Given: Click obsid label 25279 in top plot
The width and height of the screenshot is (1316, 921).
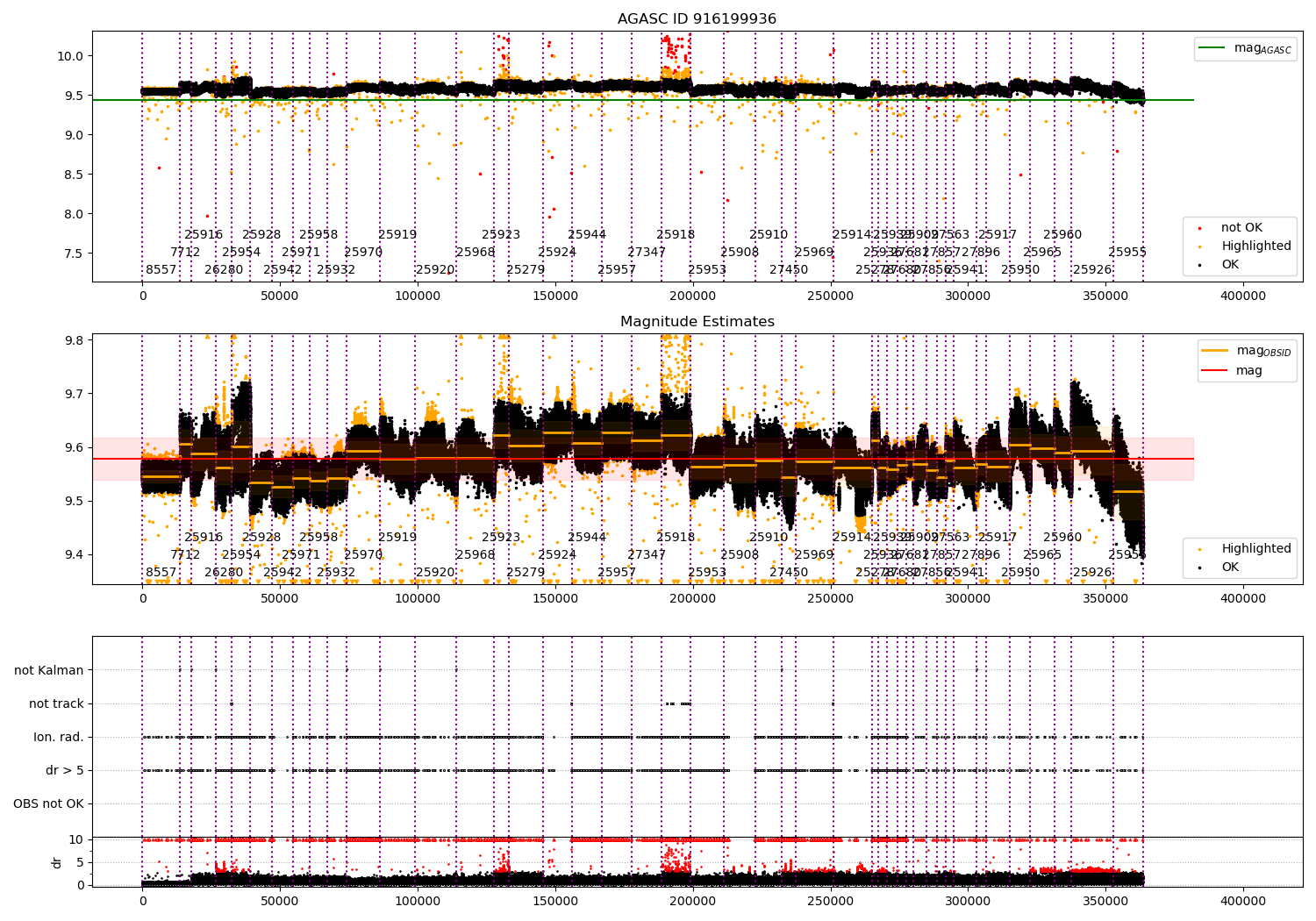Looking at the screenshot, I should 526,270.
